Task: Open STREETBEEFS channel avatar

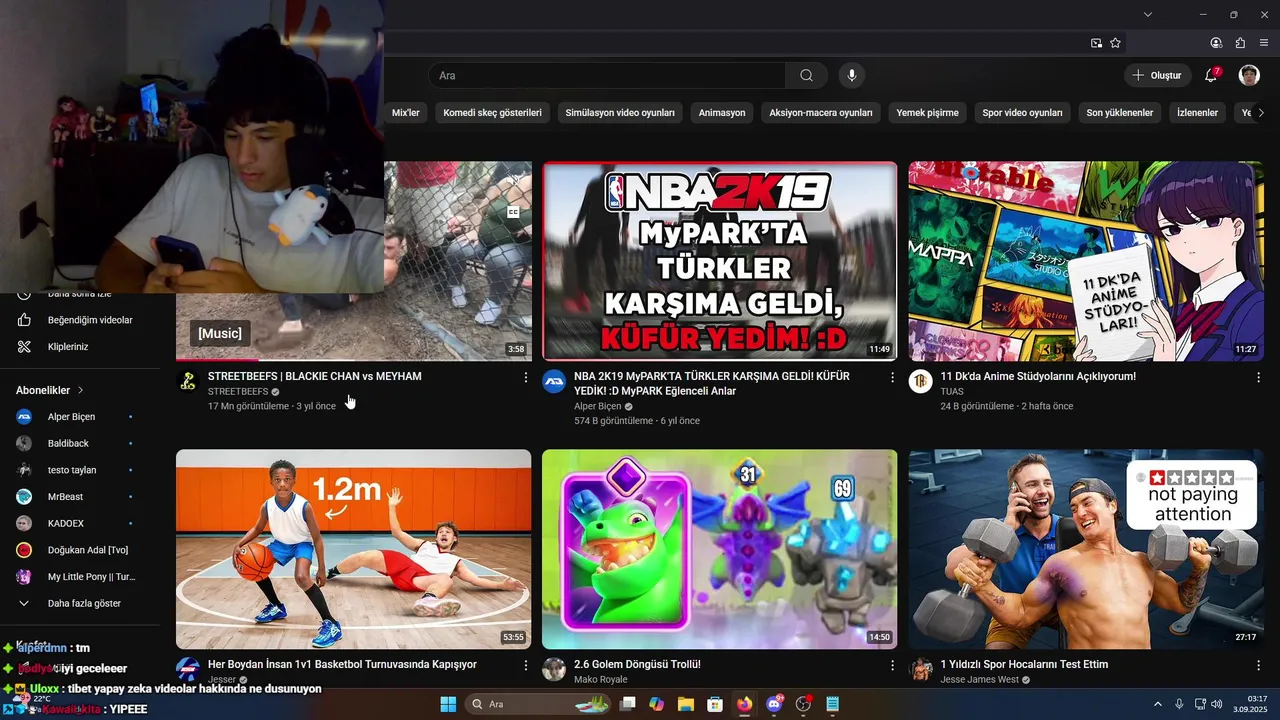Action: 187,381
